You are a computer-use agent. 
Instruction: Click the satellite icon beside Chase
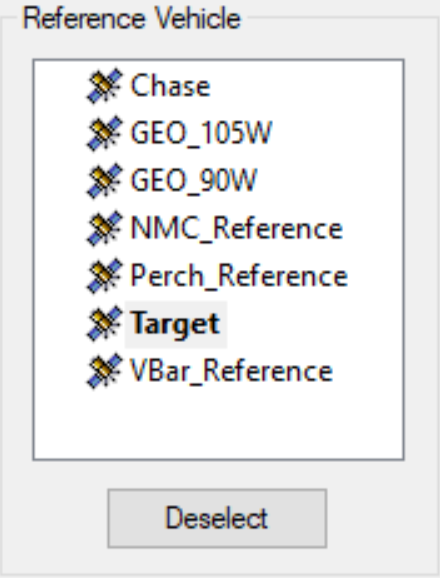pos(105,86)
